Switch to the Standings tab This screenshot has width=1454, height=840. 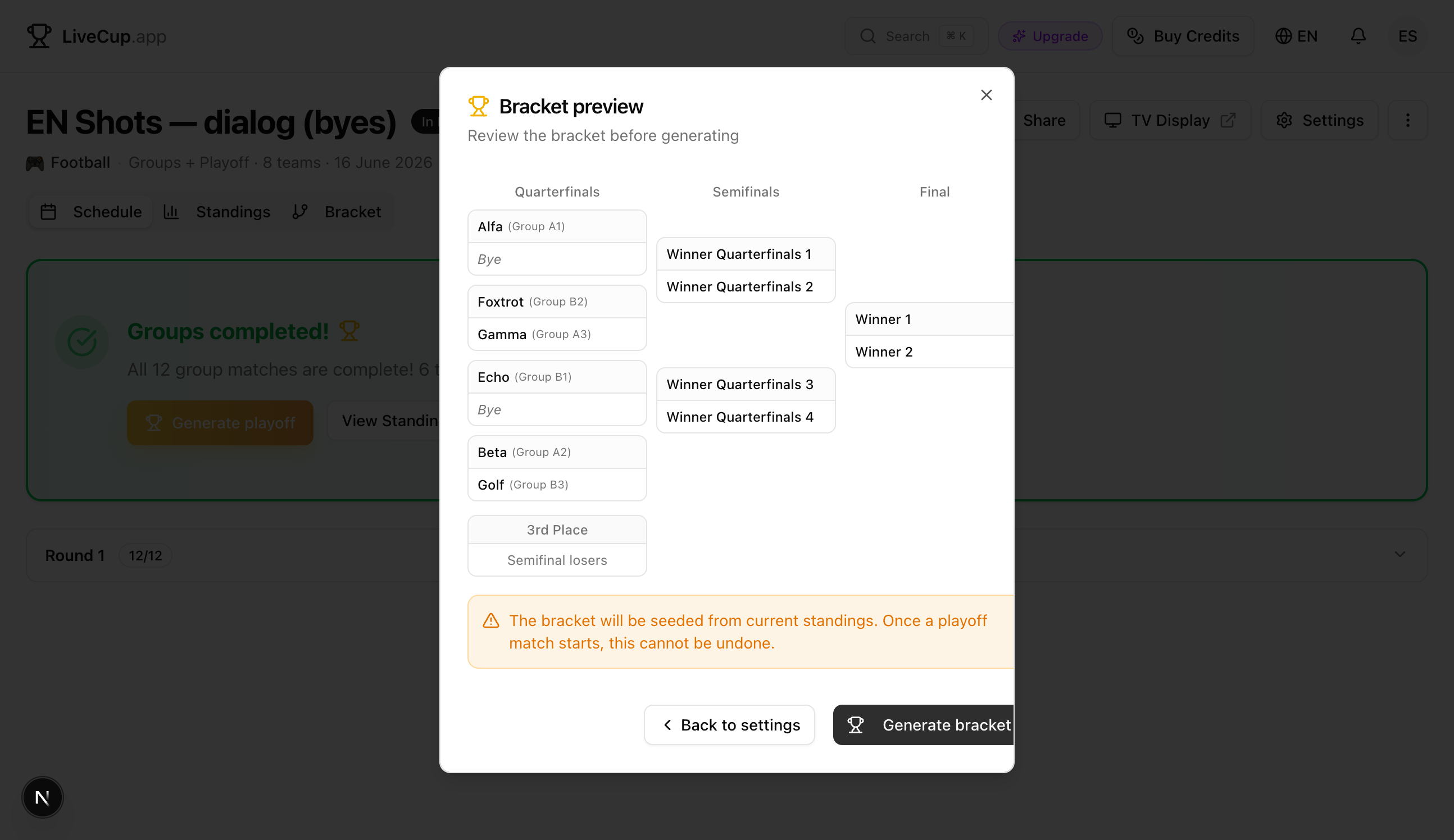(217, 212)
